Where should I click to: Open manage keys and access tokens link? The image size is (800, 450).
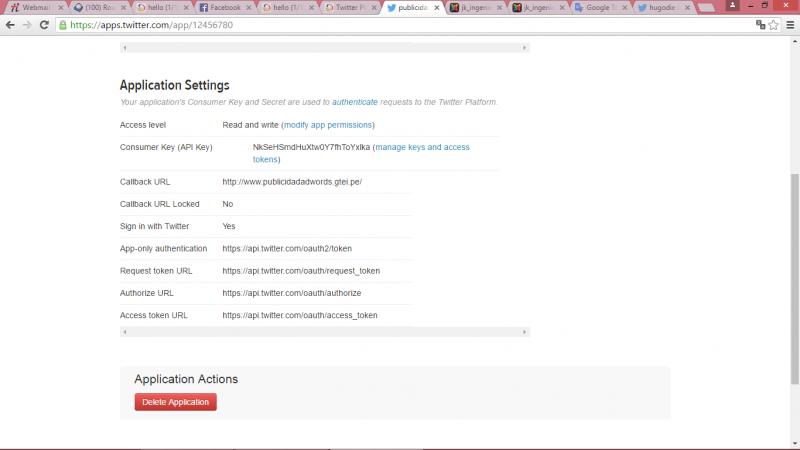point(361,153)
